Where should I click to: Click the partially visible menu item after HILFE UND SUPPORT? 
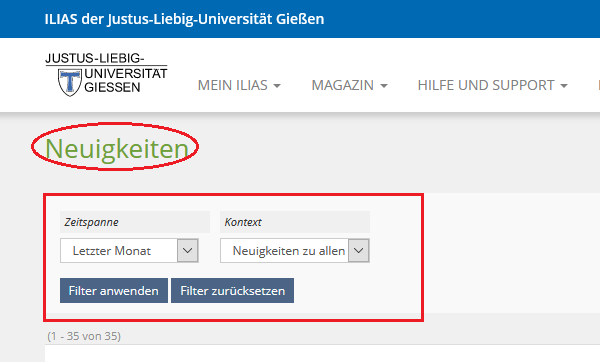click(x=598, y=85)
